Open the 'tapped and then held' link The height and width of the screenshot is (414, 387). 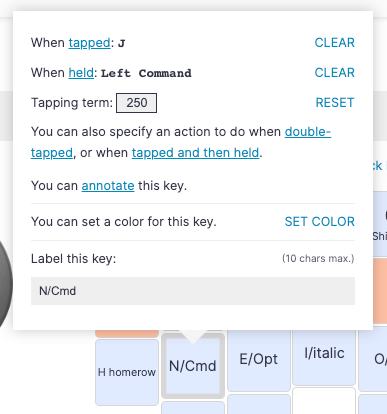pyautogui.click(x=195, y=153)
